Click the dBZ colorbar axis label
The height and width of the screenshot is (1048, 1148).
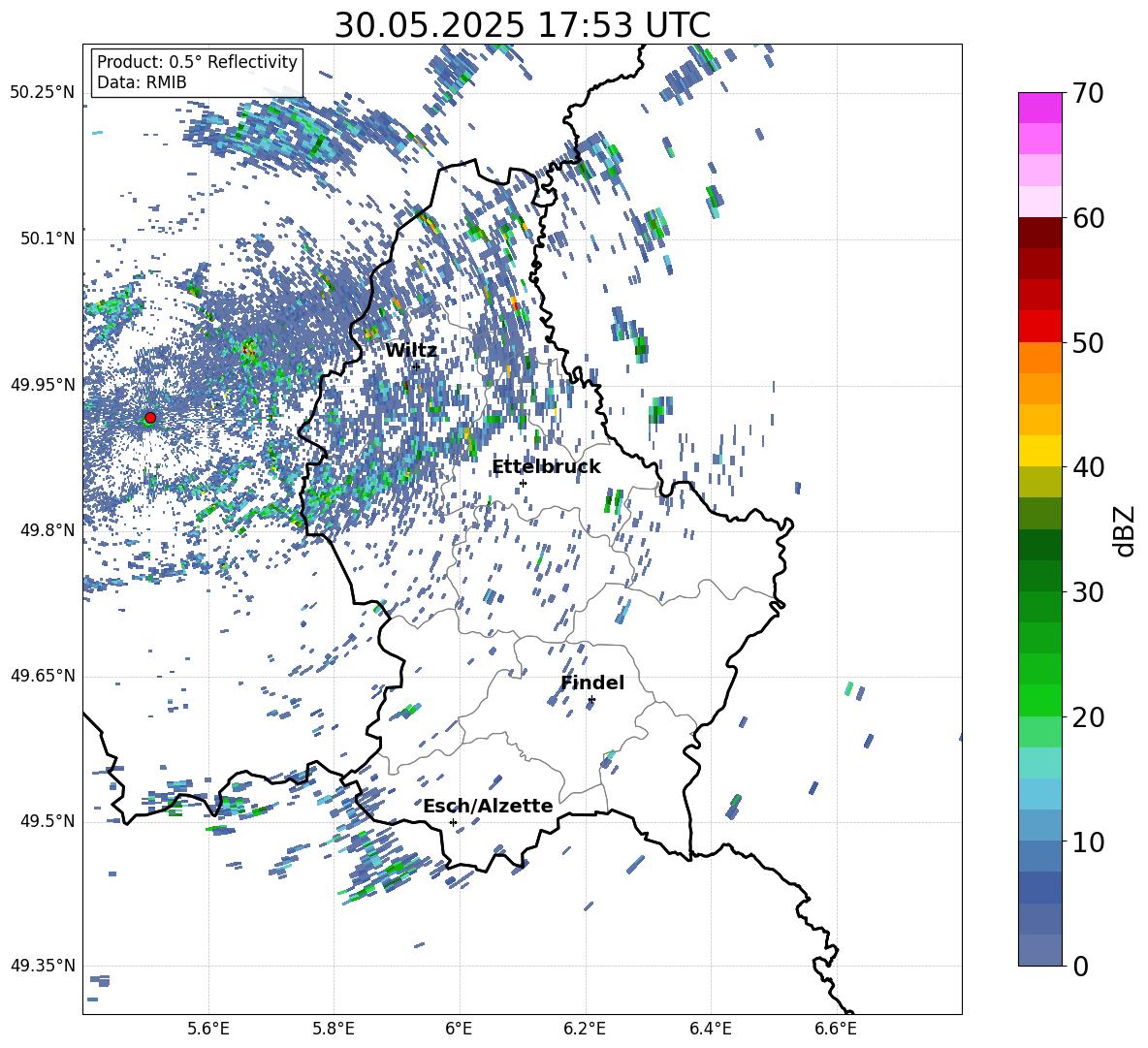click(1126, 530)
